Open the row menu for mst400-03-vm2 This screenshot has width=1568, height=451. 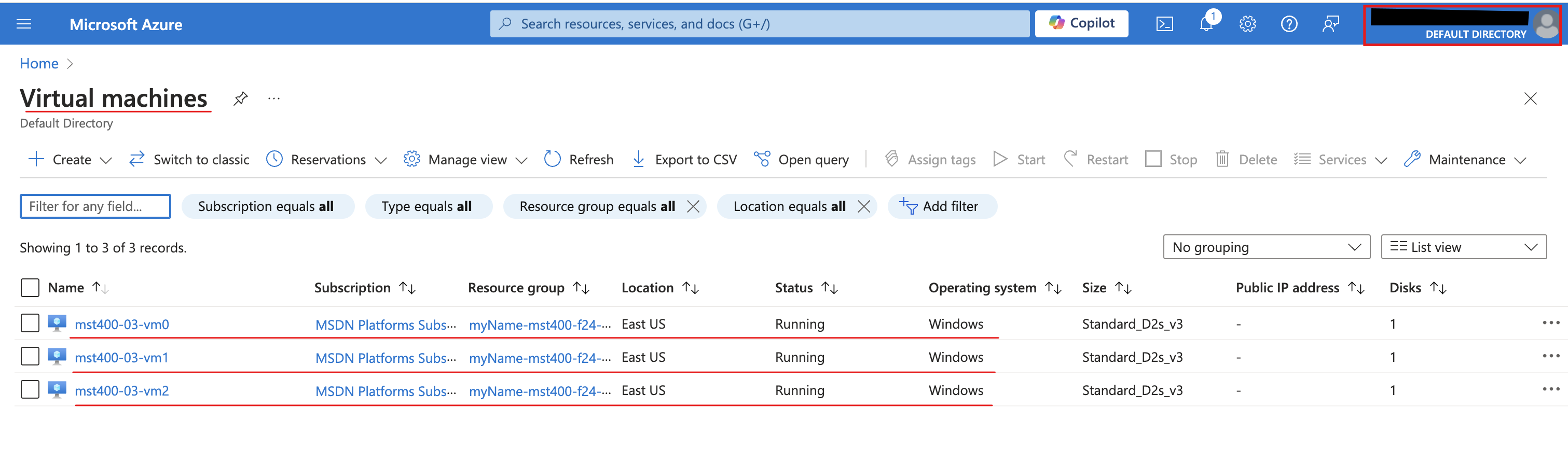point(1550,389)
